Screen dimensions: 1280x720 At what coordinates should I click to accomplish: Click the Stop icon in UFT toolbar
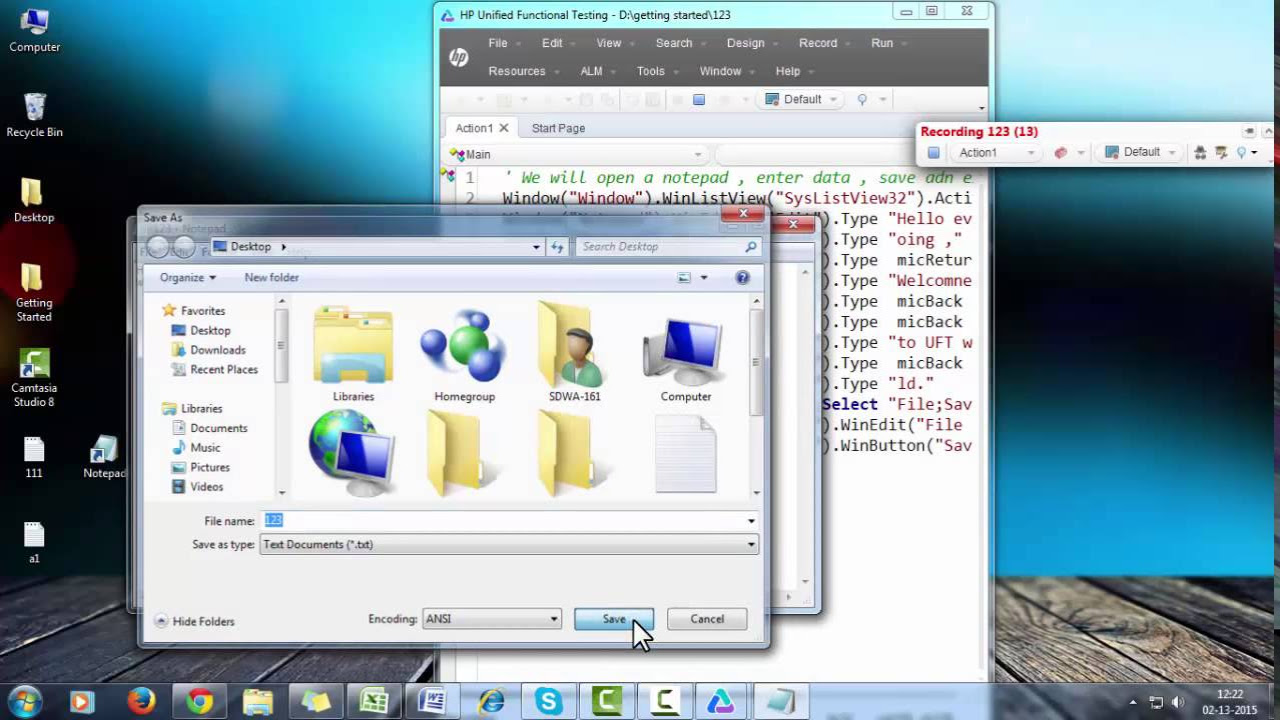(699, 100)
